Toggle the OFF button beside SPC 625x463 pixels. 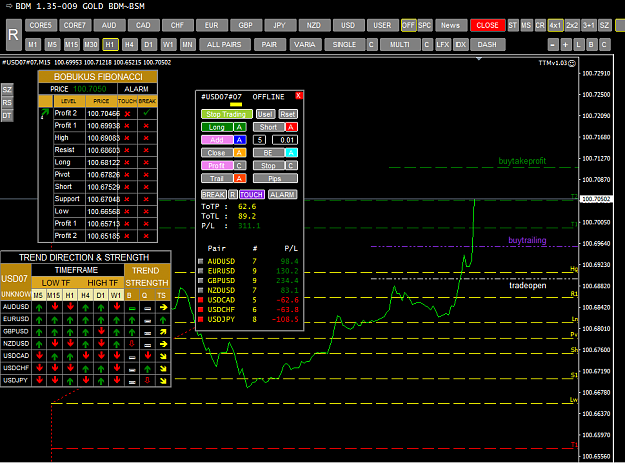tap(408, 26)
